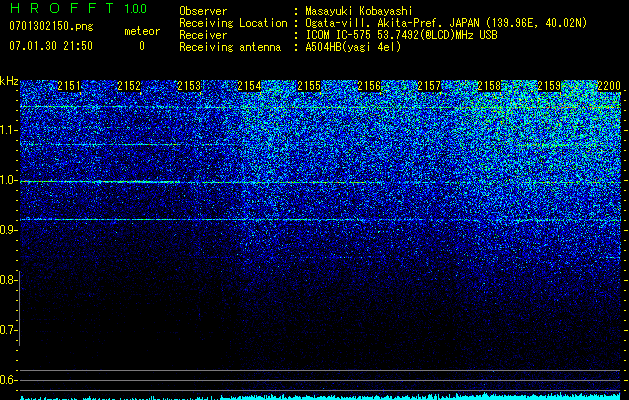629x400 pixels.
Task: Click the meteor count value 0
Action: pos(142,46)
